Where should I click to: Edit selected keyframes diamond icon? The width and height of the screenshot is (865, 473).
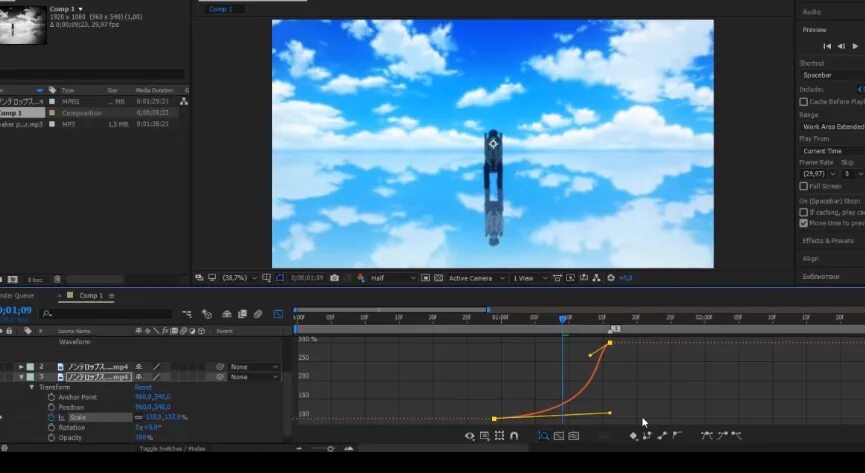[633, 435]
